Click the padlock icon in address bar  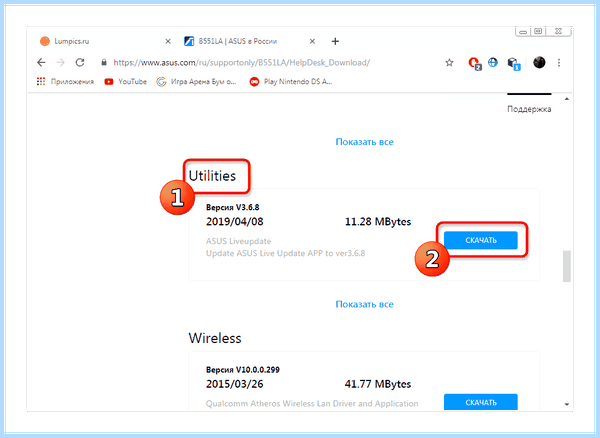[x=104, y=62]
